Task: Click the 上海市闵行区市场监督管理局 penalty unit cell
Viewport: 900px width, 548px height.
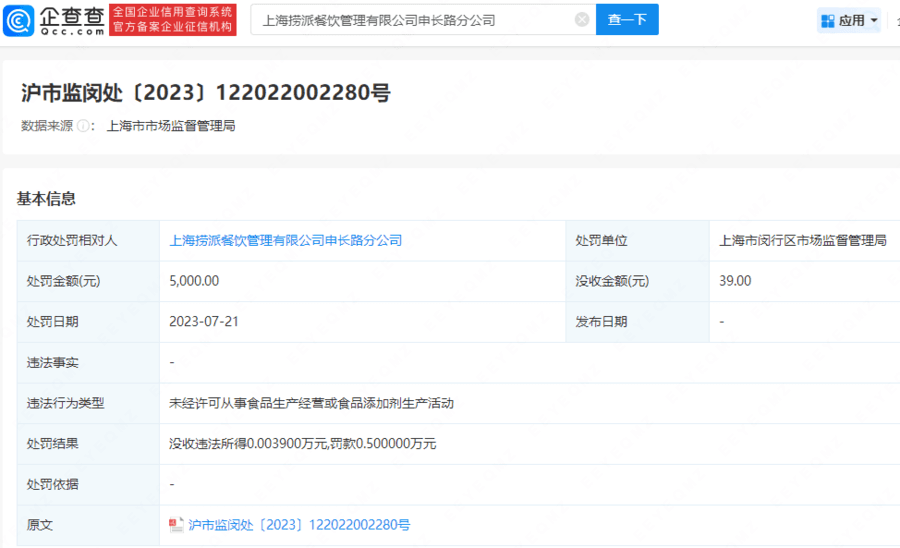Action: [803, 241]
